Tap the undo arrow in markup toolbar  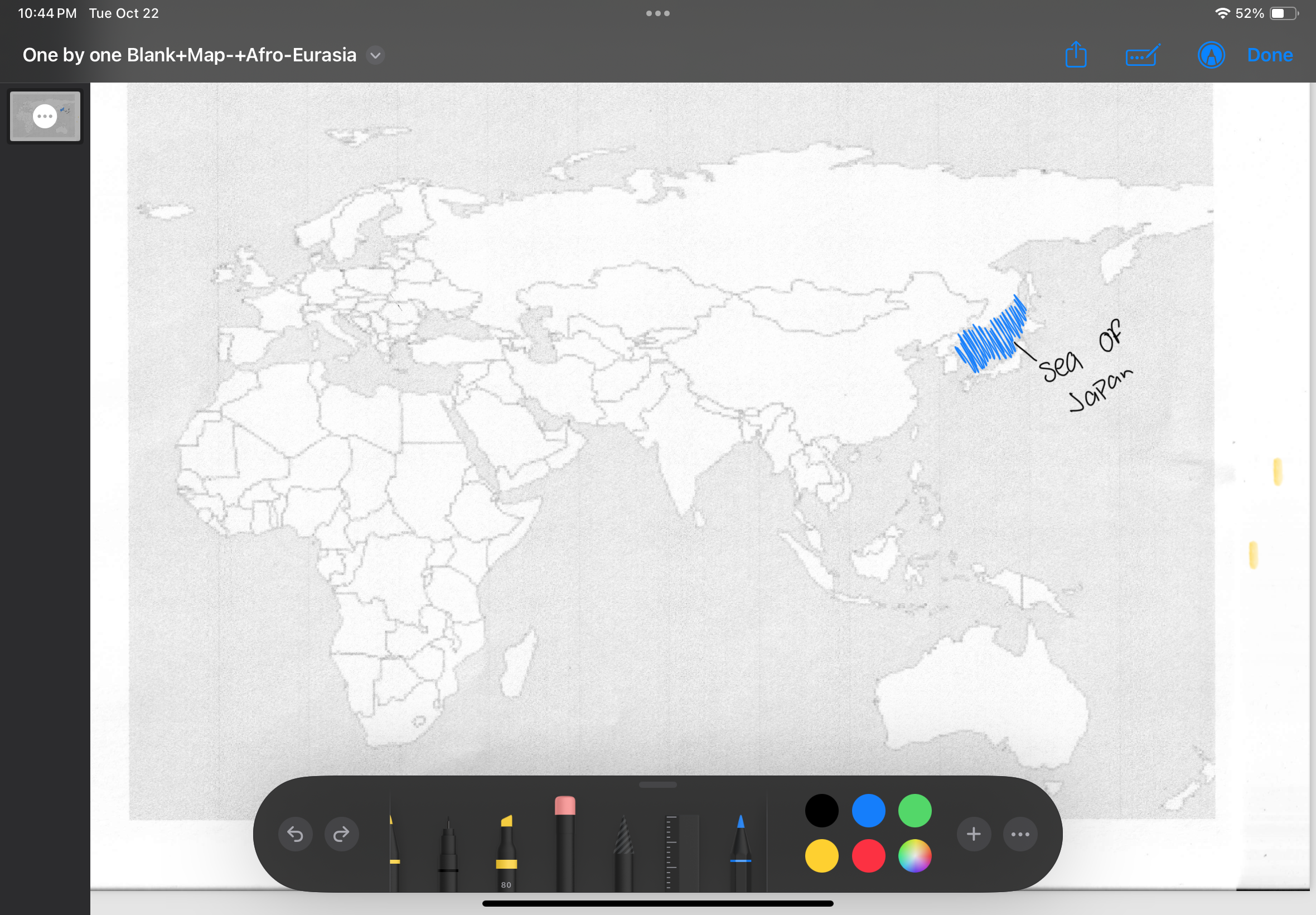(x=295, y=834)
